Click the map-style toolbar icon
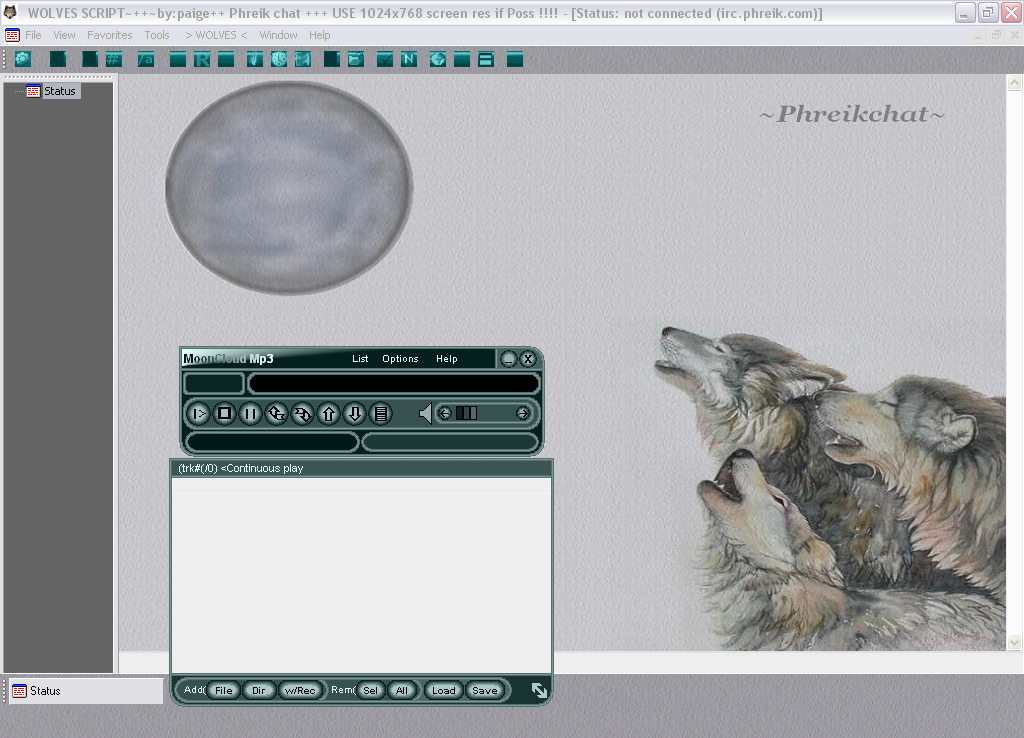Viewport: 1024px width, 738px height. 302,59
